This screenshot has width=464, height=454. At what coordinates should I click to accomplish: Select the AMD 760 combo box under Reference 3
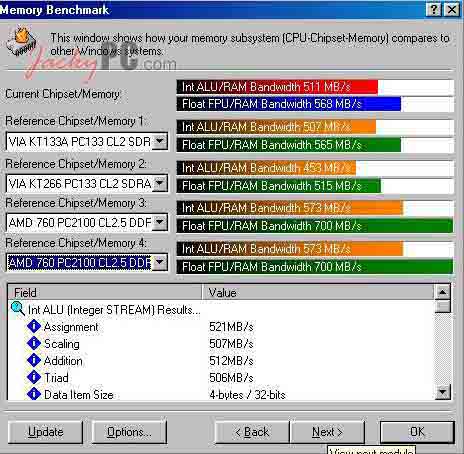[x=87, y=222]
